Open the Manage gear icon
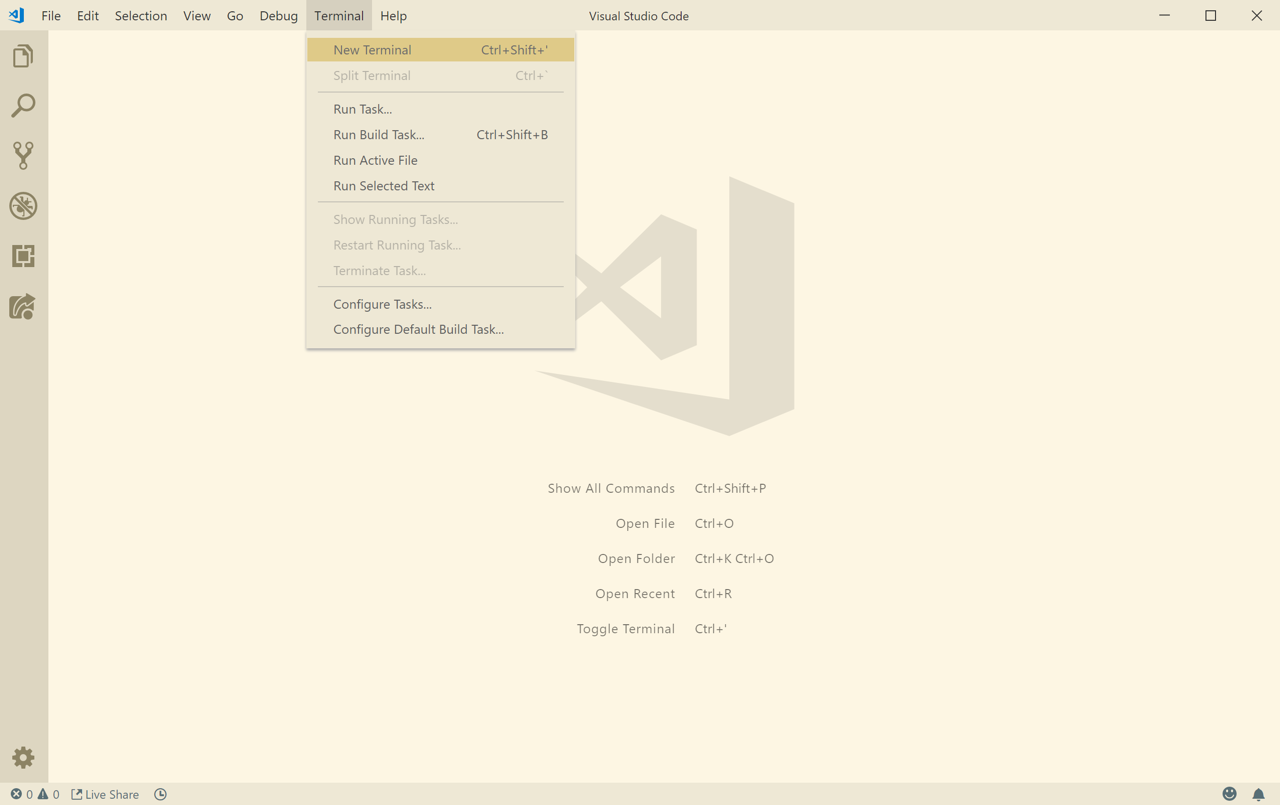Screen dimensions: 1280x805 pos(23,758)
